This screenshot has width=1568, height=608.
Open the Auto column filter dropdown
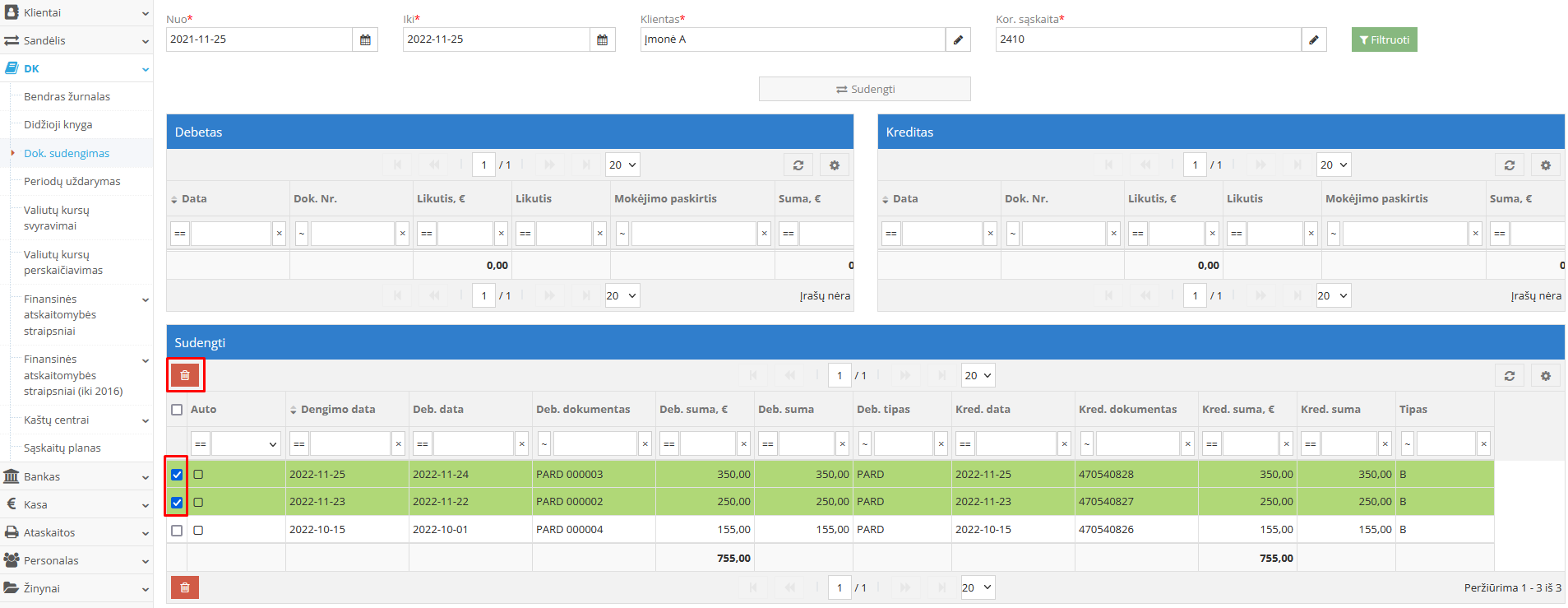pyautogui.click(x=247, y=444)
